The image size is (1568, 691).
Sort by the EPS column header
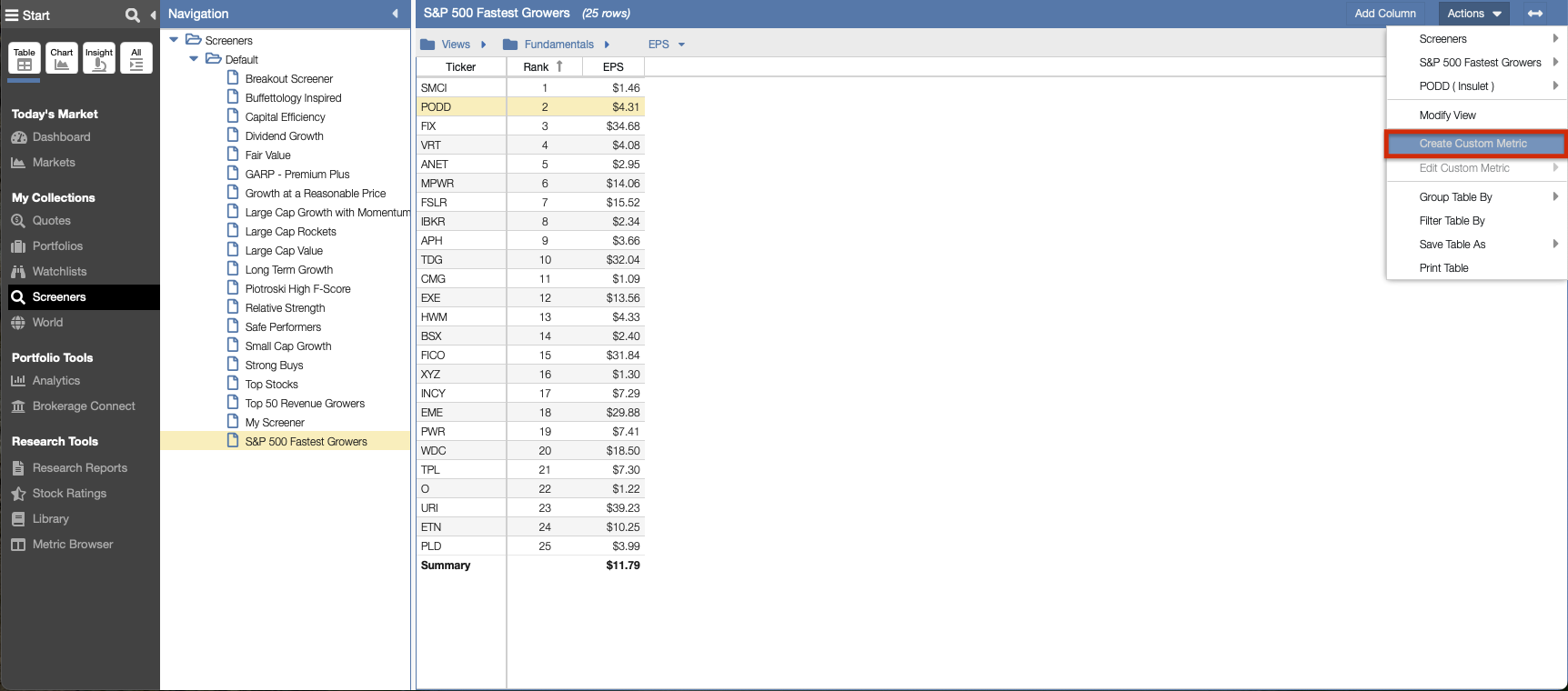click(x=613, y=67)
